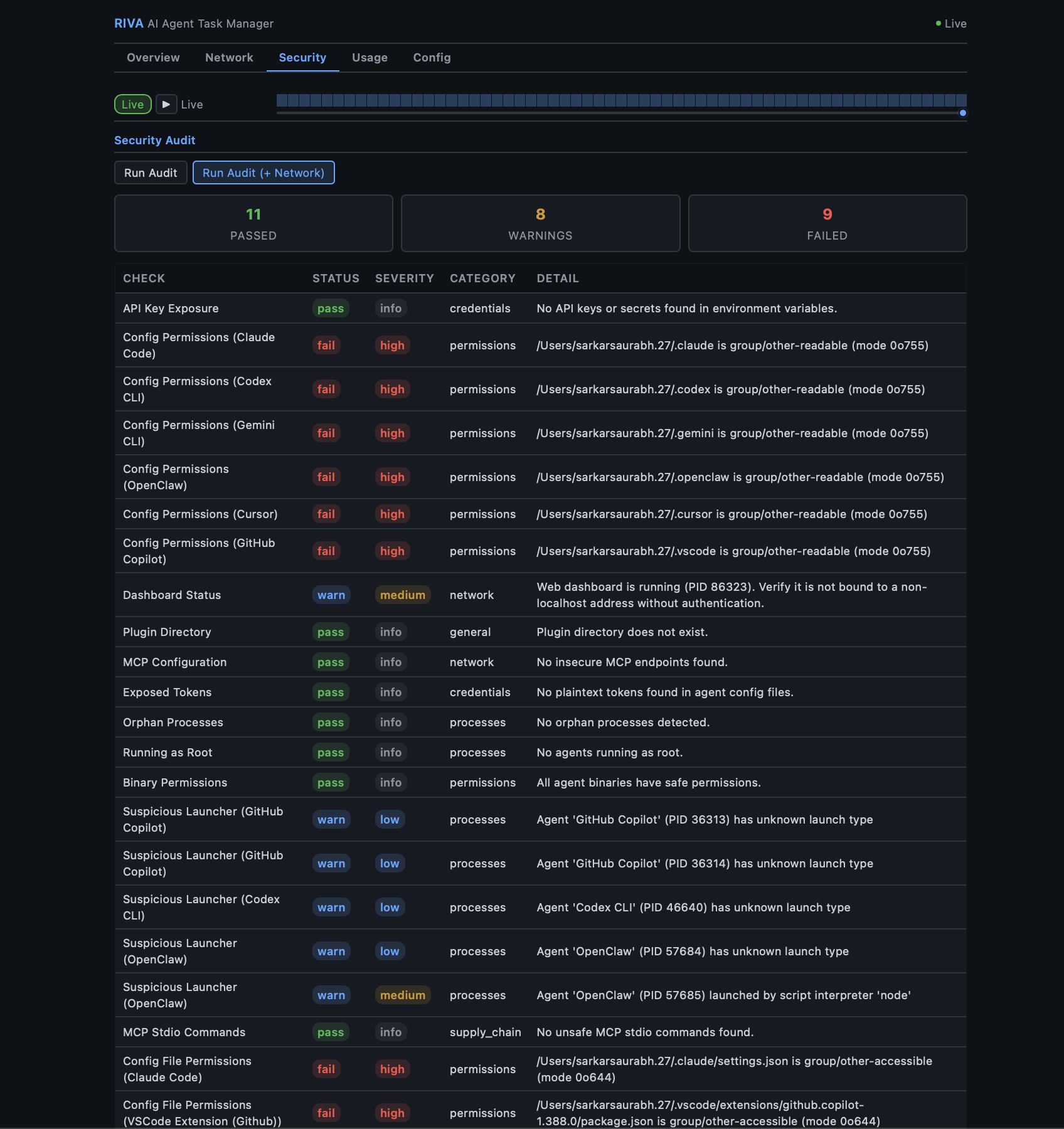Select the Security tab
The width and height of the screenshot is (1064, 1129).
302,58
